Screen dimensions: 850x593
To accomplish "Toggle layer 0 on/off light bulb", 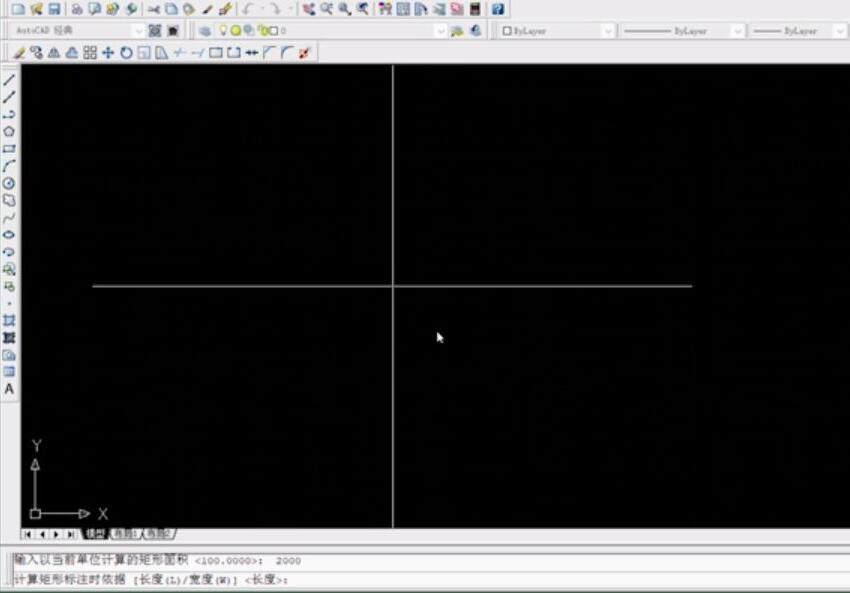I will coord(223,30).
